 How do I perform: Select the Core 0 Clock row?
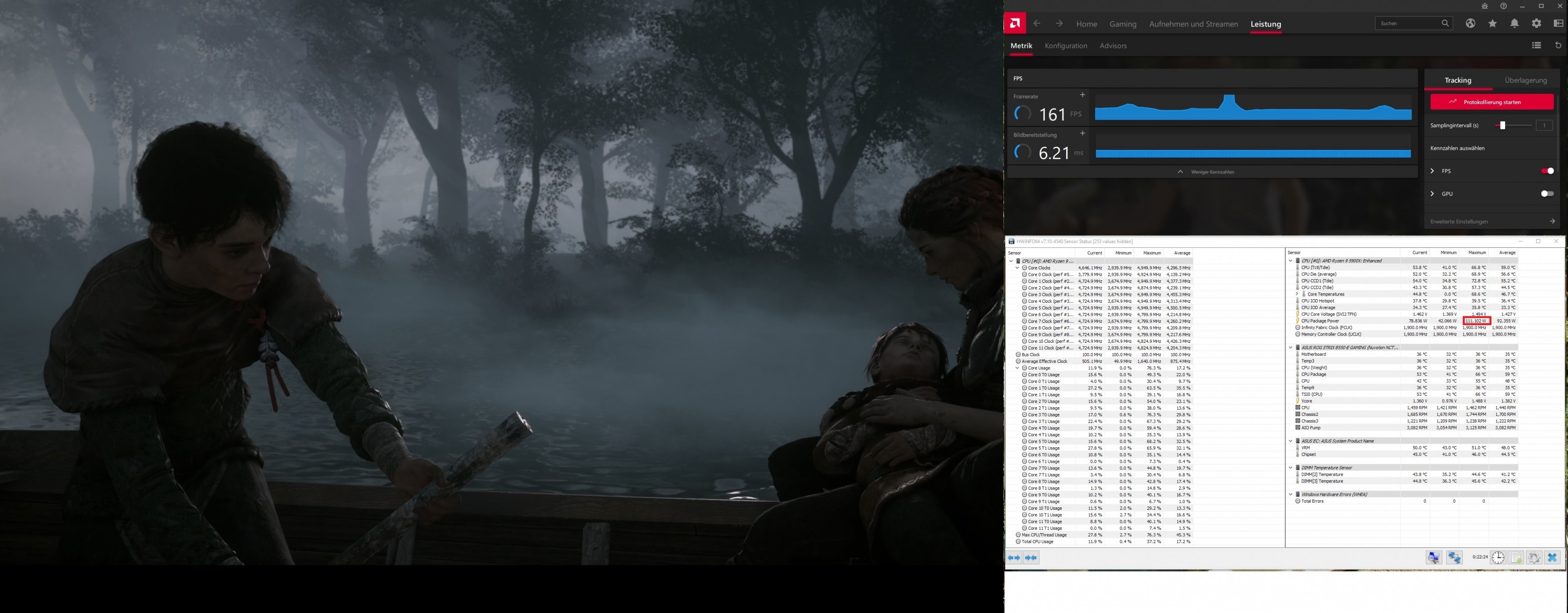tap(1099, 274)
